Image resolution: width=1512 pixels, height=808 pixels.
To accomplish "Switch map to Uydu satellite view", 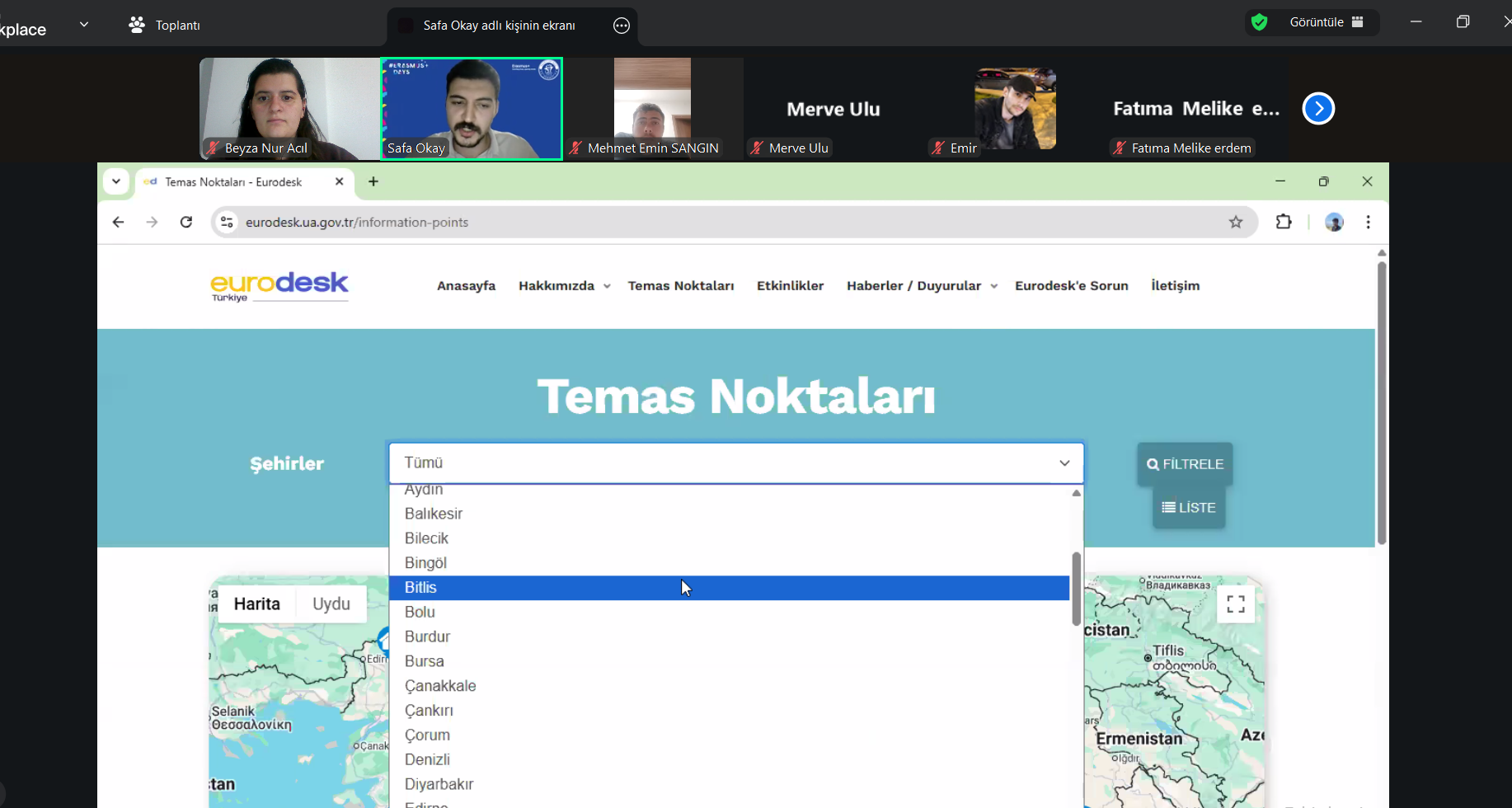I will (x=331, y=604).
